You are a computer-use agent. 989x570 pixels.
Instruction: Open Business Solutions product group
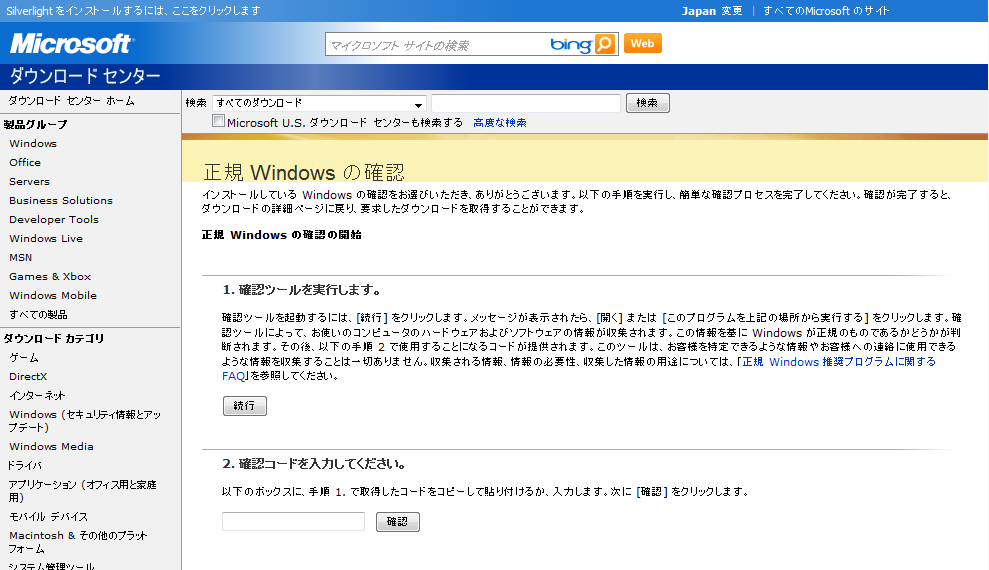61,201
